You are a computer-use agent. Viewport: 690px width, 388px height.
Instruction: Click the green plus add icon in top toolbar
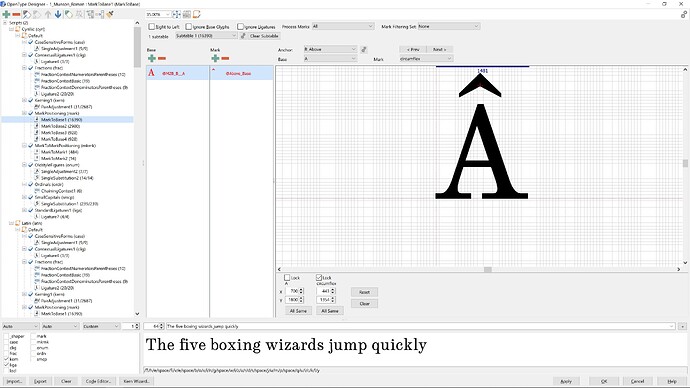tap(6, 15)
